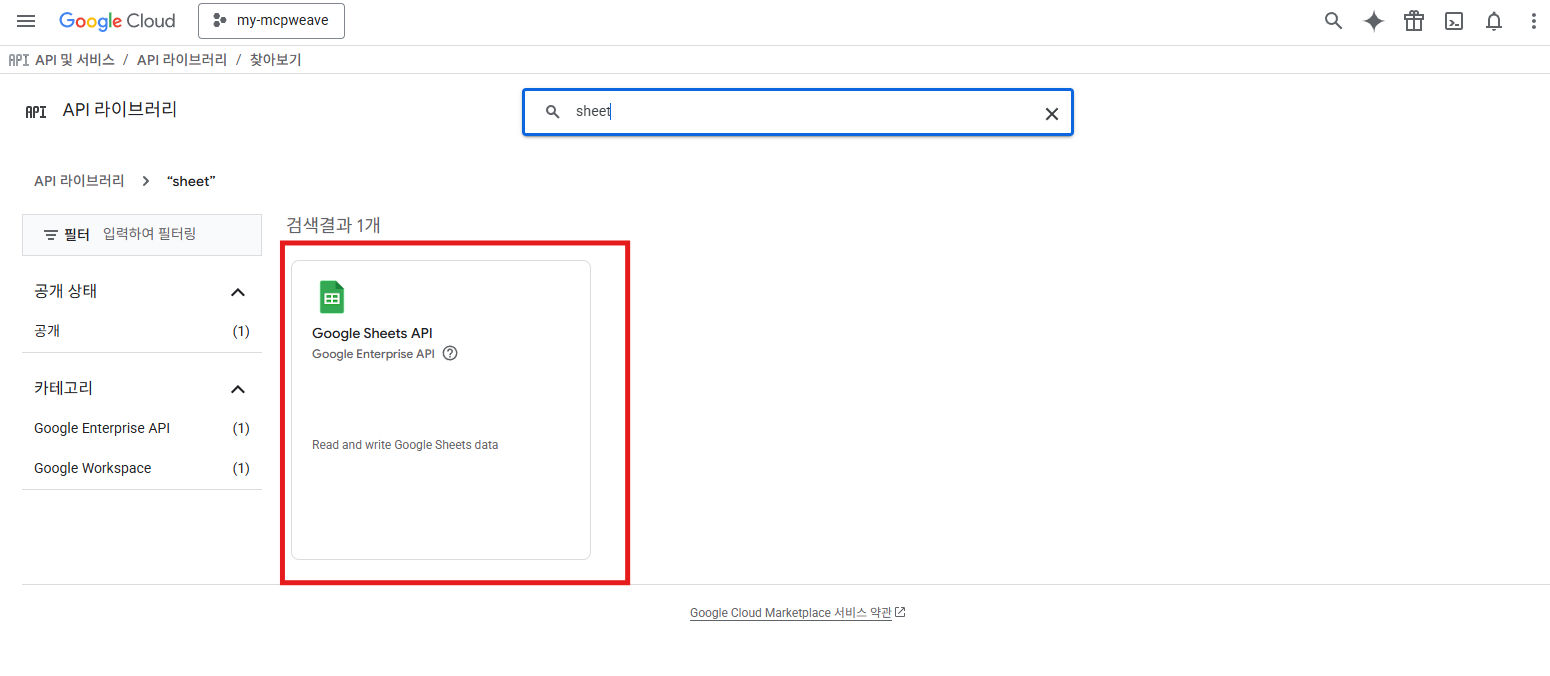Click the 찾아보기 breadcrumb item

276,60
